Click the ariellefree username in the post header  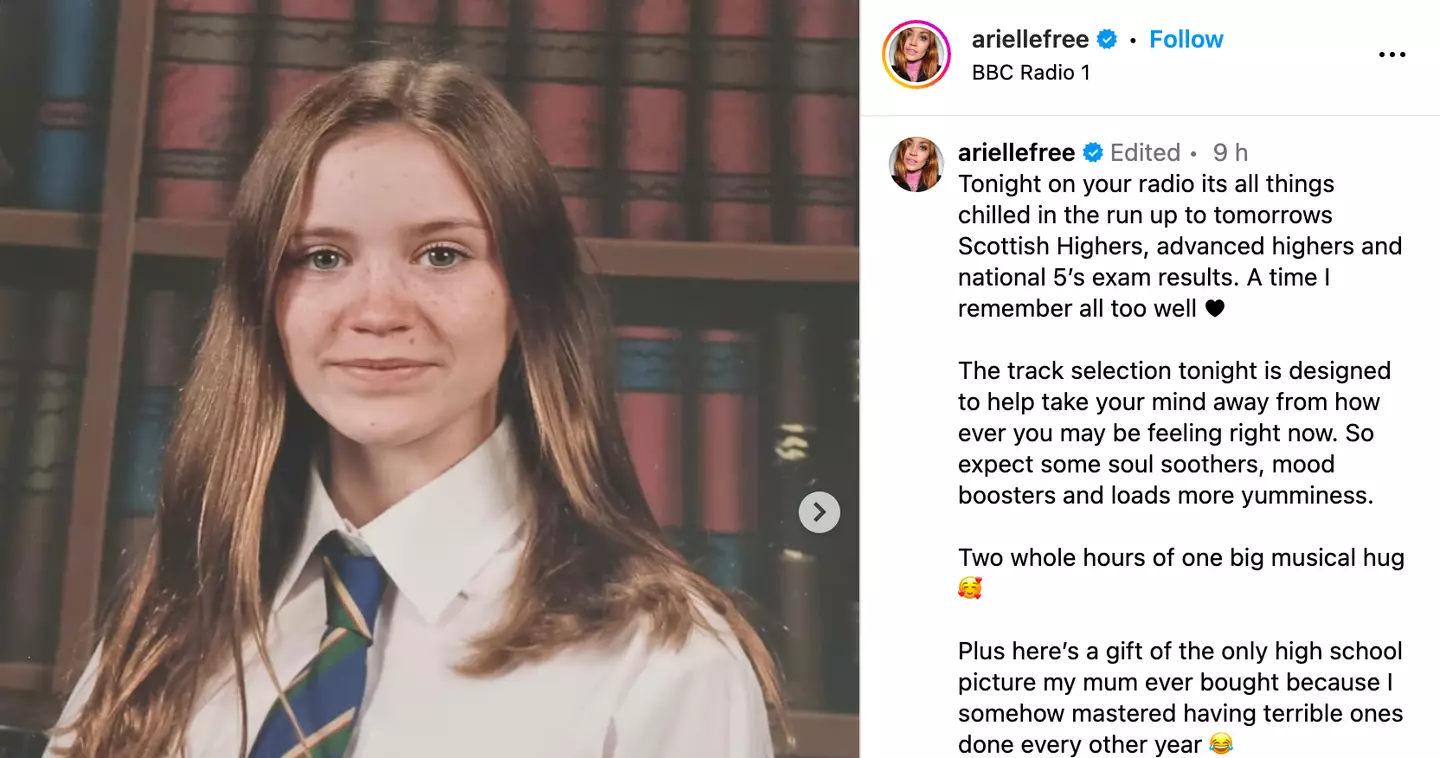[1029, 39]
